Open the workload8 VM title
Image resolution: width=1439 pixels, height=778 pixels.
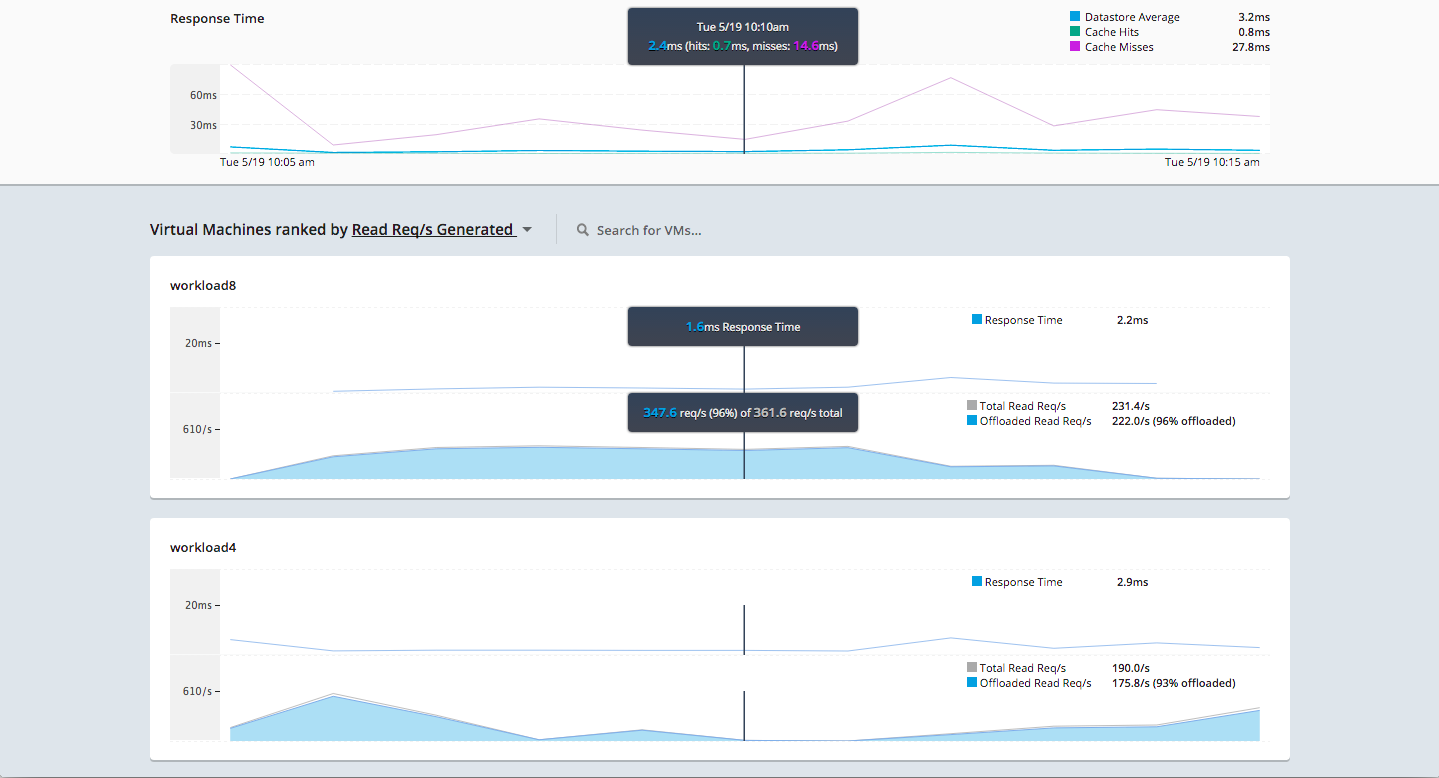[x=203, y=286]
